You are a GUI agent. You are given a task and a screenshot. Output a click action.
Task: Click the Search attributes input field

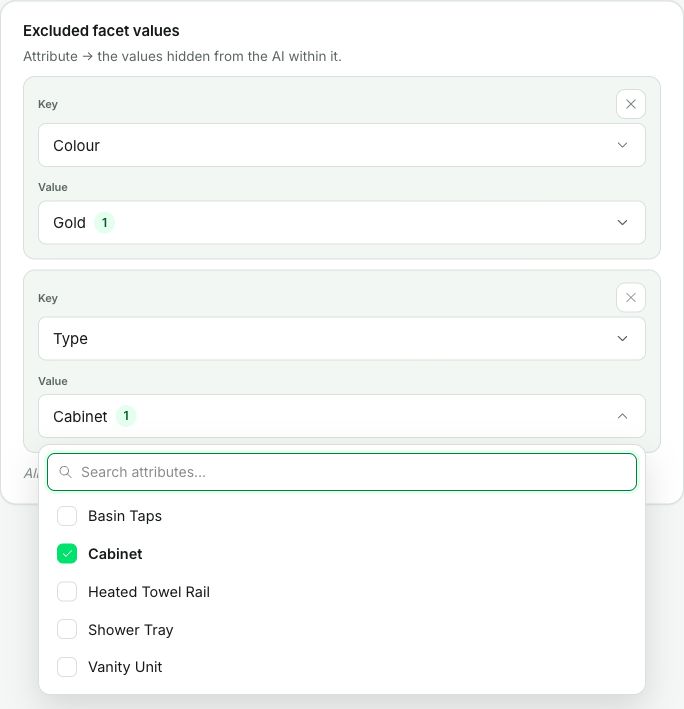click(x=342, y=472)
